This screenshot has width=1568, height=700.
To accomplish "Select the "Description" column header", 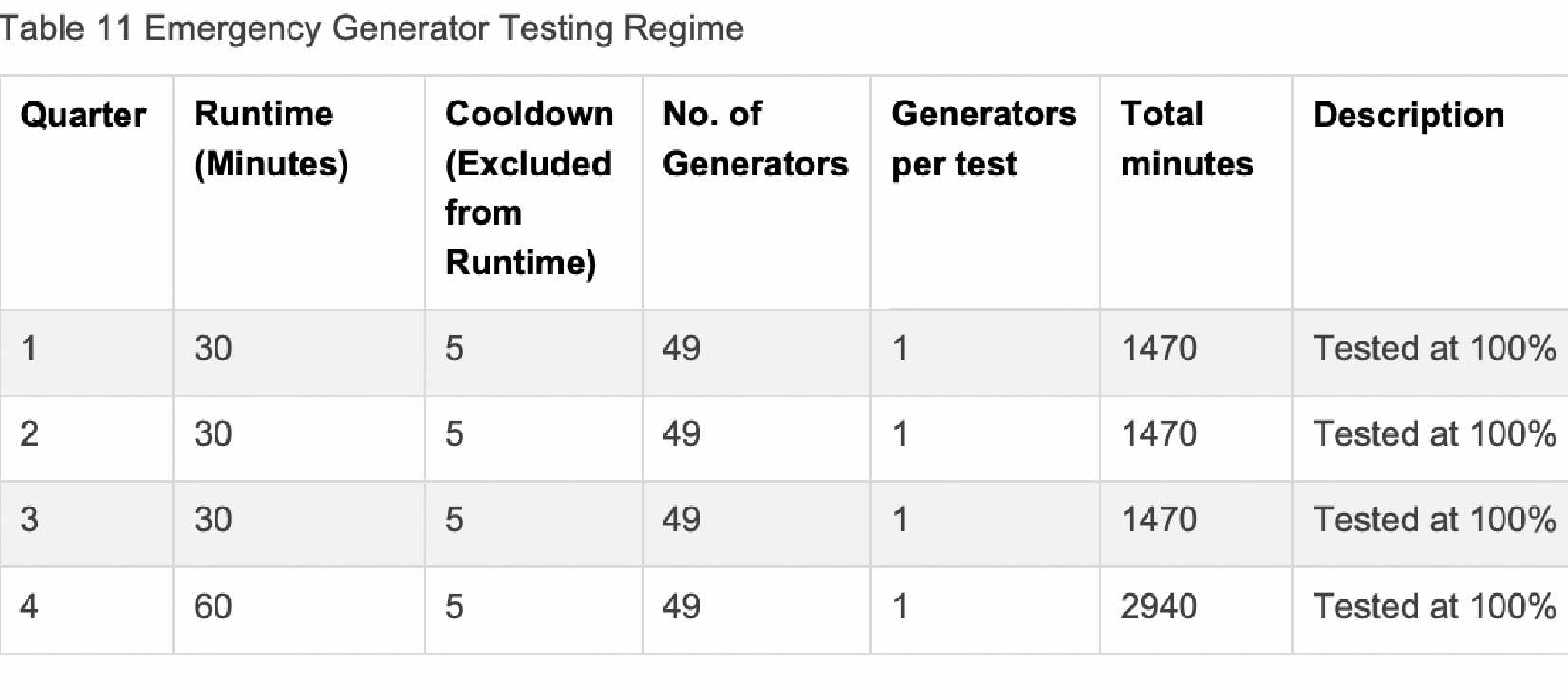I will [1408, 115].
